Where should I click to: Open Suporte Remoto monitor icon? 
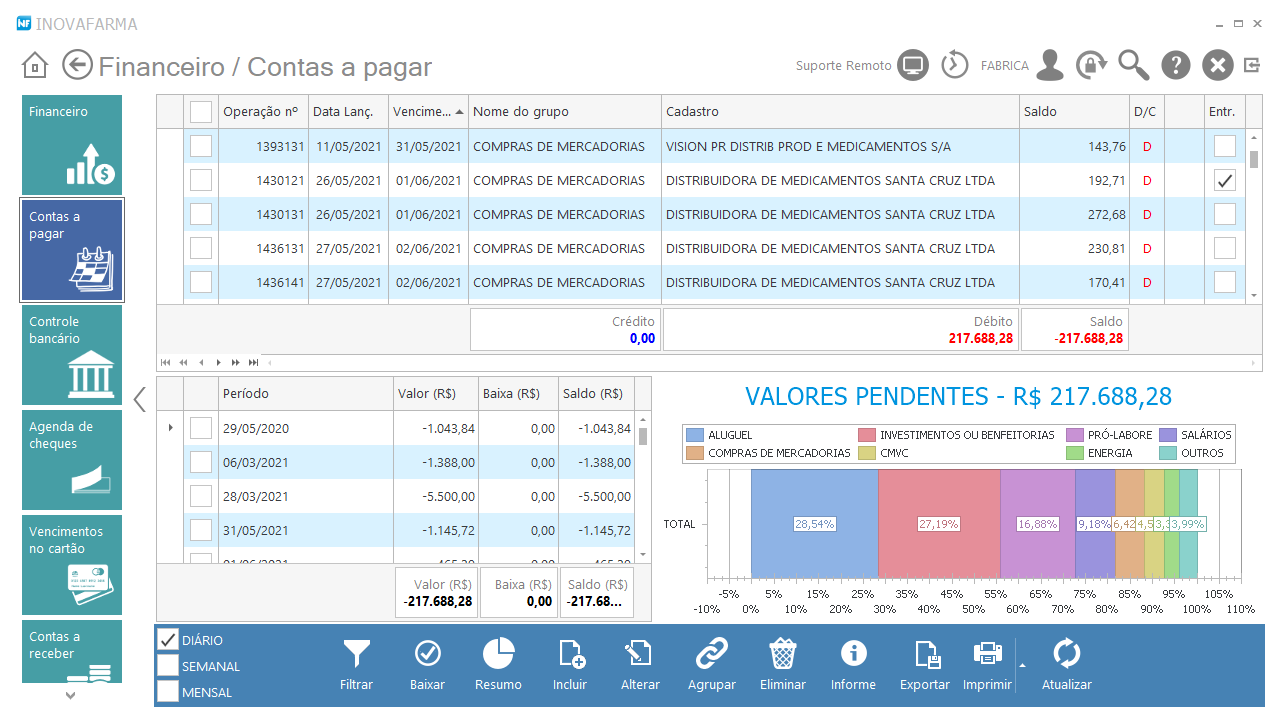911,64
